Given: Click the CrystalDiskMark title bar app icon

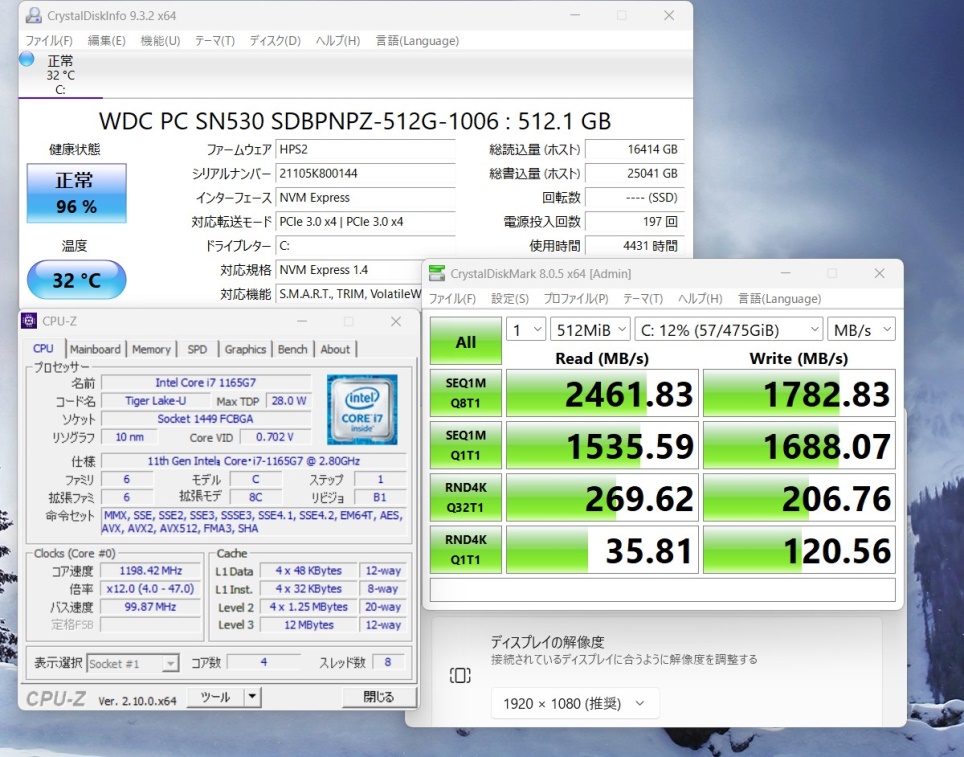Looking at the screenshot, I should 437,274.
